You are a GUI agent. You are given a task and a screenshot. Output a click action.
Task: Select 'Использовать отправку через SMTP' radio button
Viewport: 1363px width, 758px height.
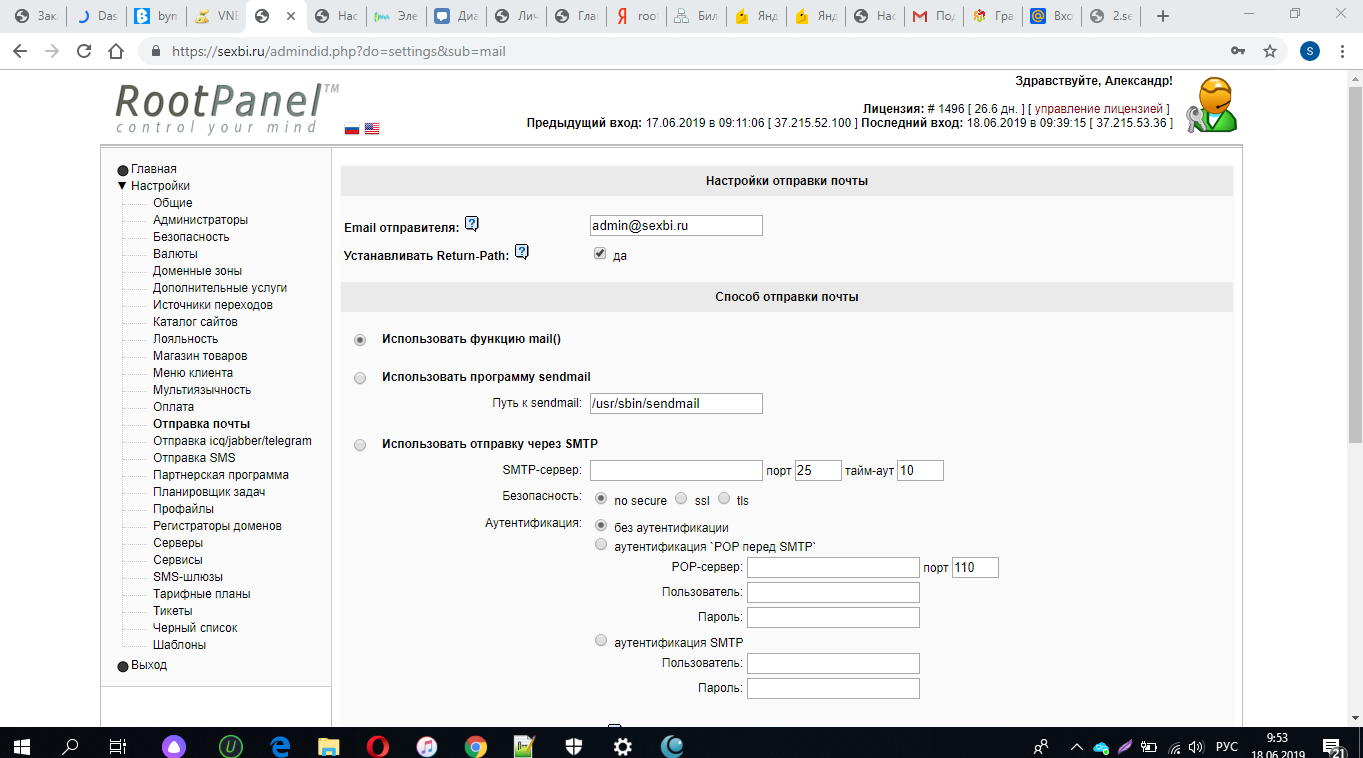(360, 444)
